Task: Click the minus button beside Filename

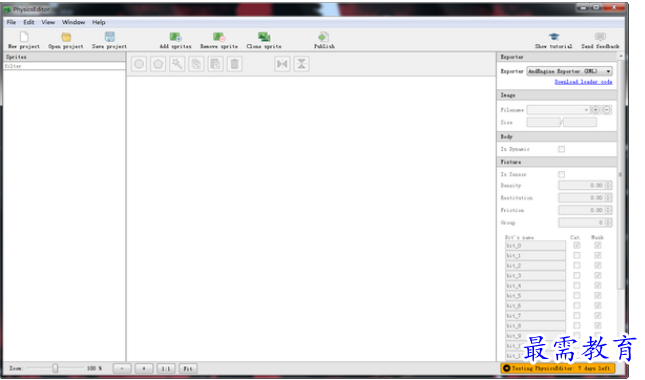Action: (x=607, y=110)
